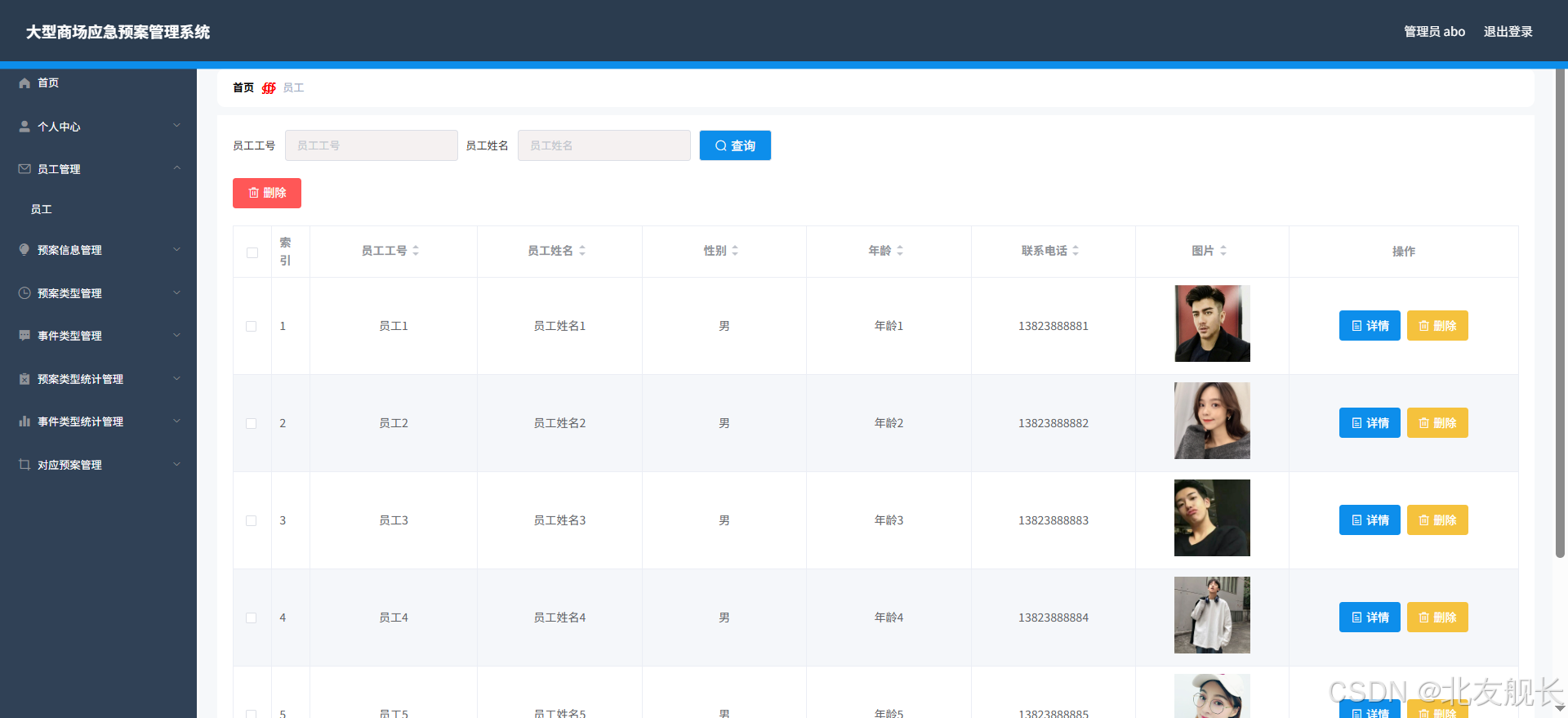Viewport: 1568px width, 718px height.
Task: Open the photo thumbnail of 员工2
Action: 1212,421
